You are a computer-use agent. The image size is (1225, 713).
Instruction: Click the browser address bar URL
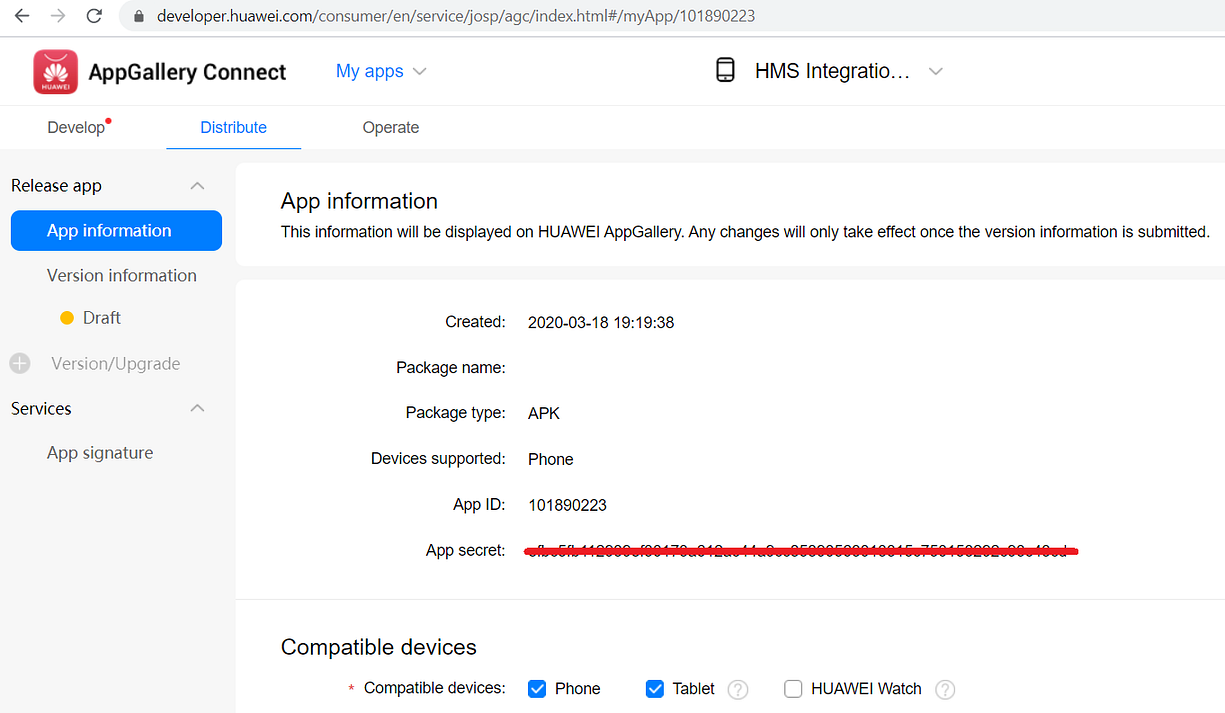[456, 17]
